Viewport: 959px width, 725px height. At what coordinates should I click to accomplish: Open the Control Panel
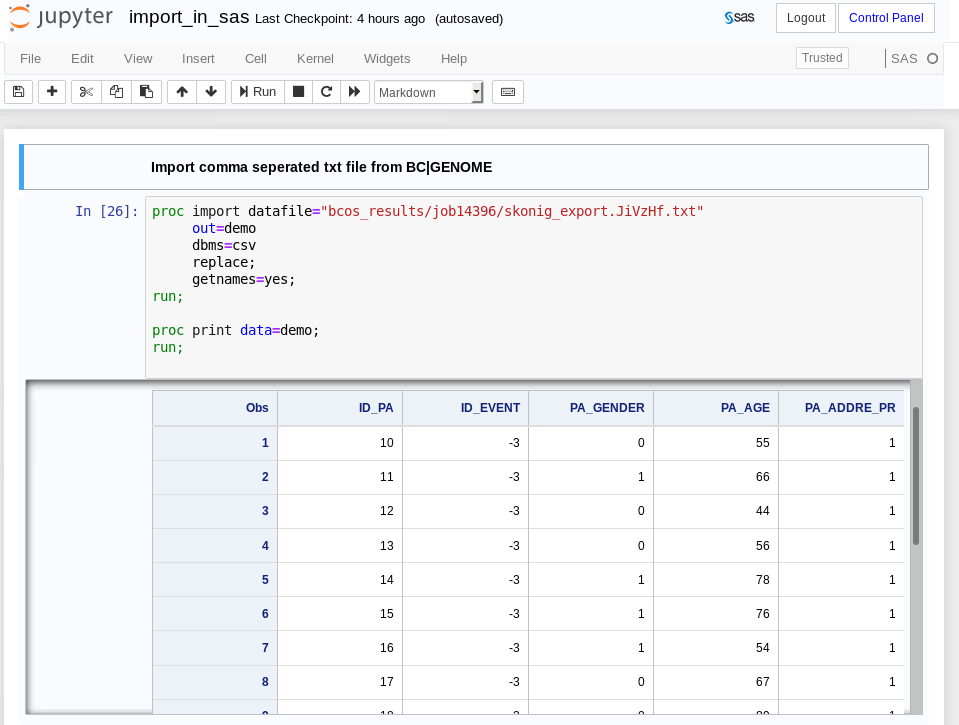pyautogui.click(x=886, y=18)
